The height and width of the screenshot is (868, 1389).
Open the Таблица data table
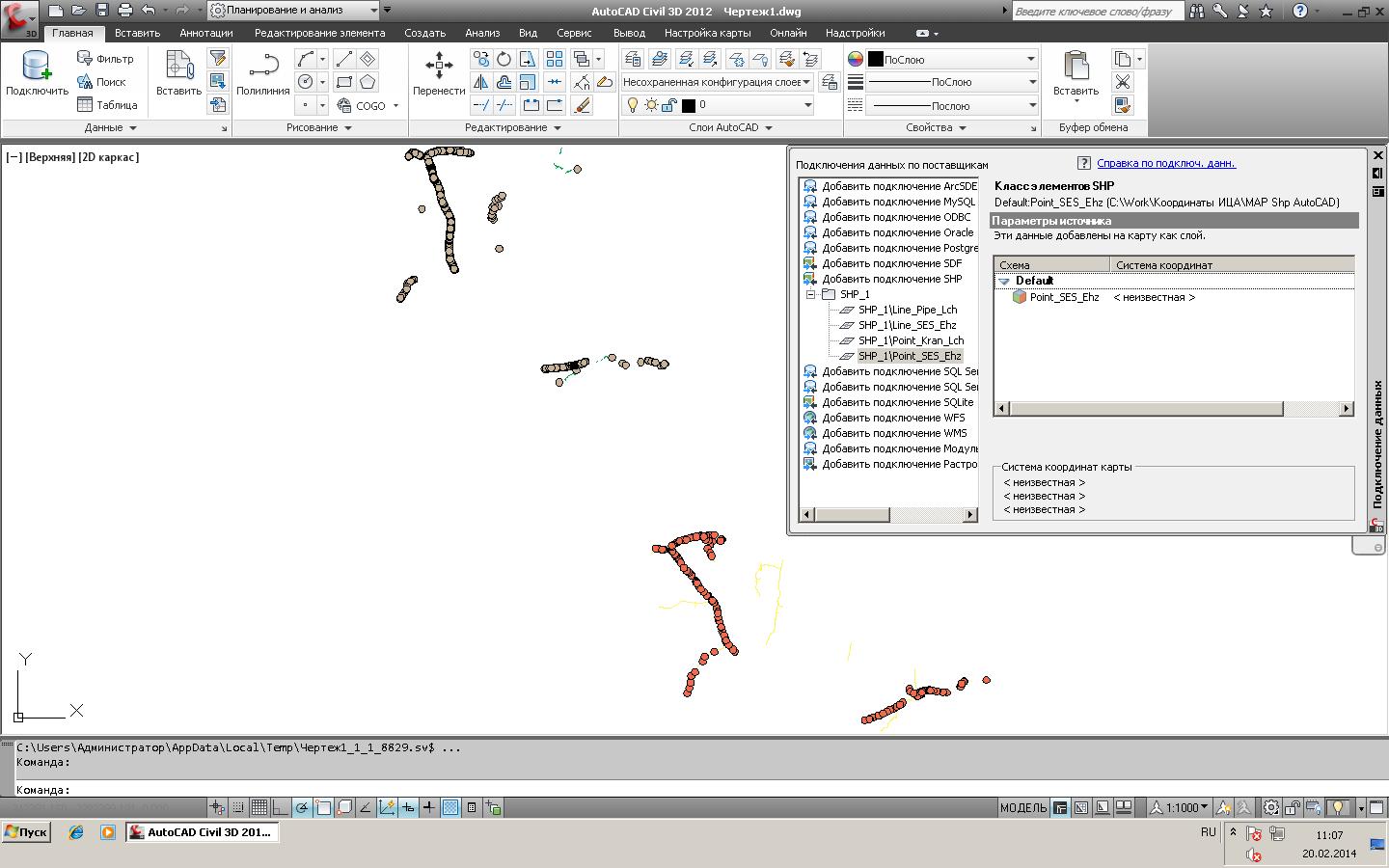click(107, 105)
